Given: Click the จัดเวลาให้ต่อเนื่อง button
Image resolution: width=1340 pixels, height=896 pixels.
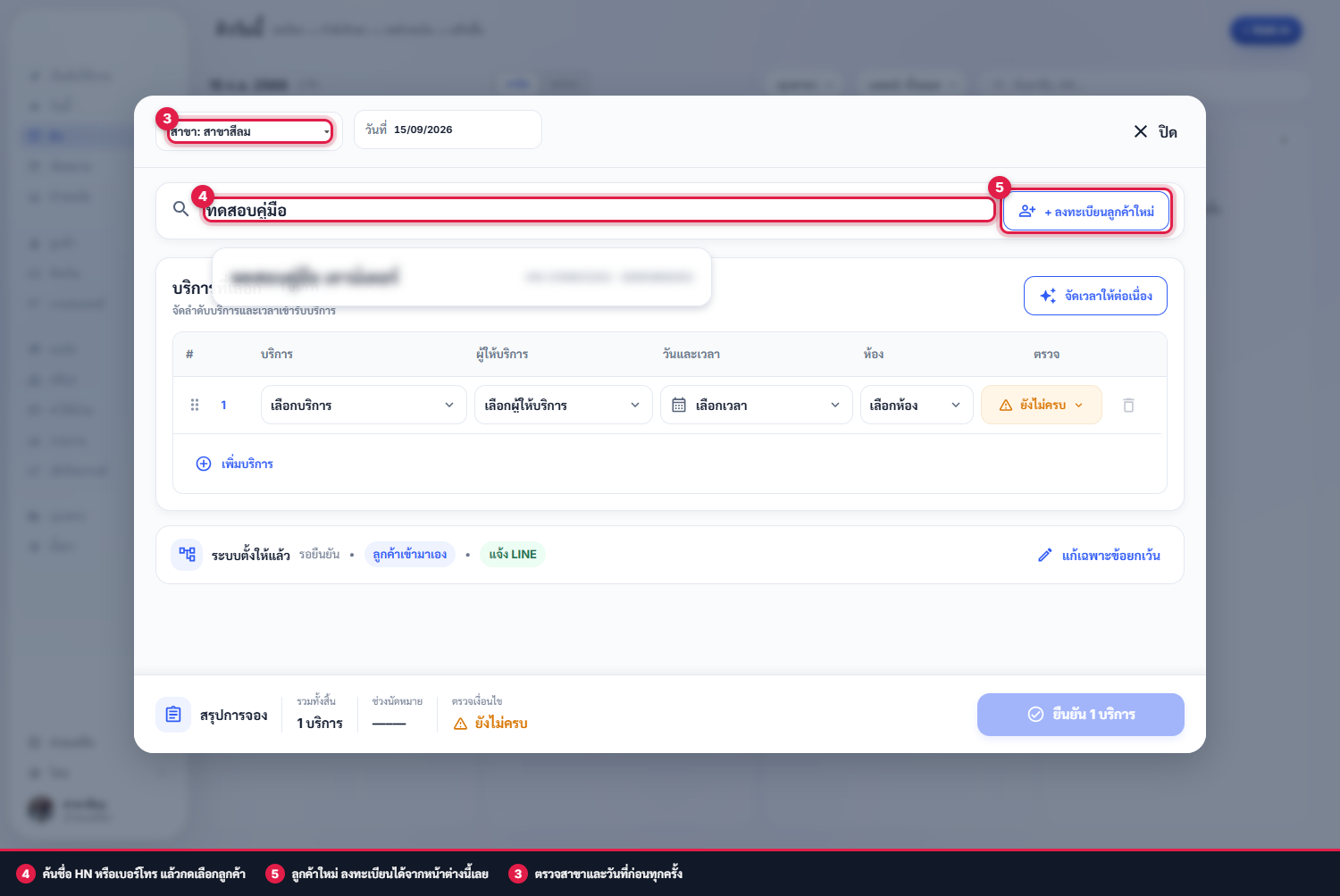Looking at the screenshot, I should point(1095,296).
